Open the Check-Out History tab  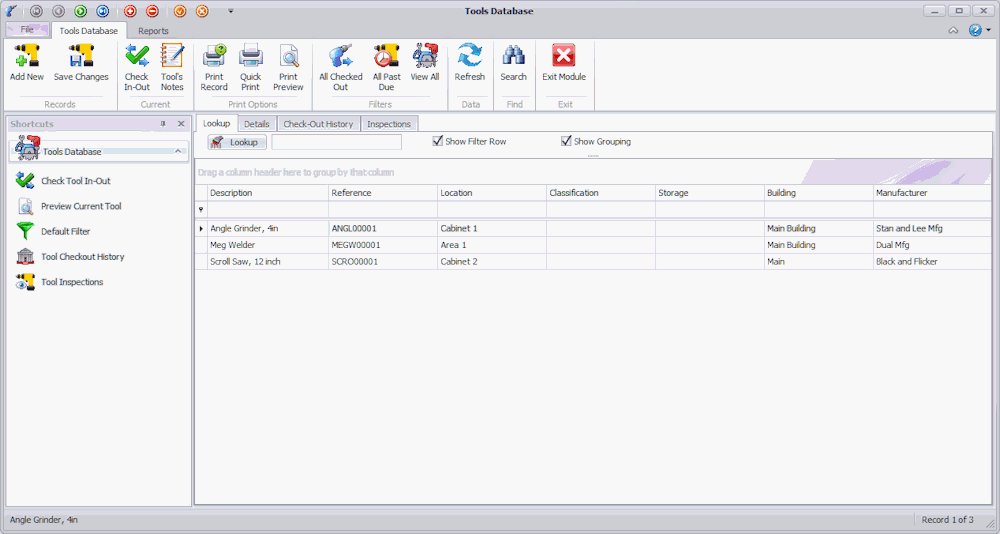point(318,124)
